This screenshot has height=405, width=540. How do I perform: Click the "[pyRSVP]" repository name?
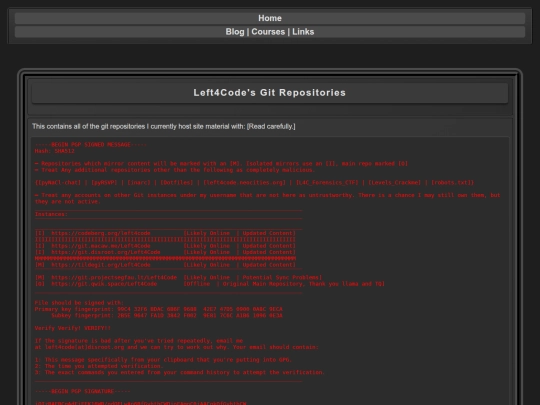point(104,183)
